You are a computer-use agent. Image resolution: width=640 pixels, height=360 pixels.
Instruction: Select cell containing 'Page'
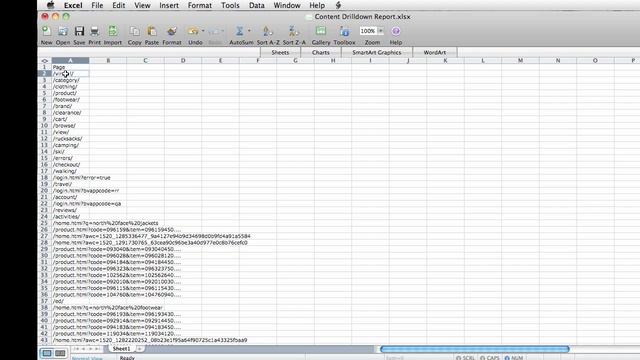(x=70, y=67)
